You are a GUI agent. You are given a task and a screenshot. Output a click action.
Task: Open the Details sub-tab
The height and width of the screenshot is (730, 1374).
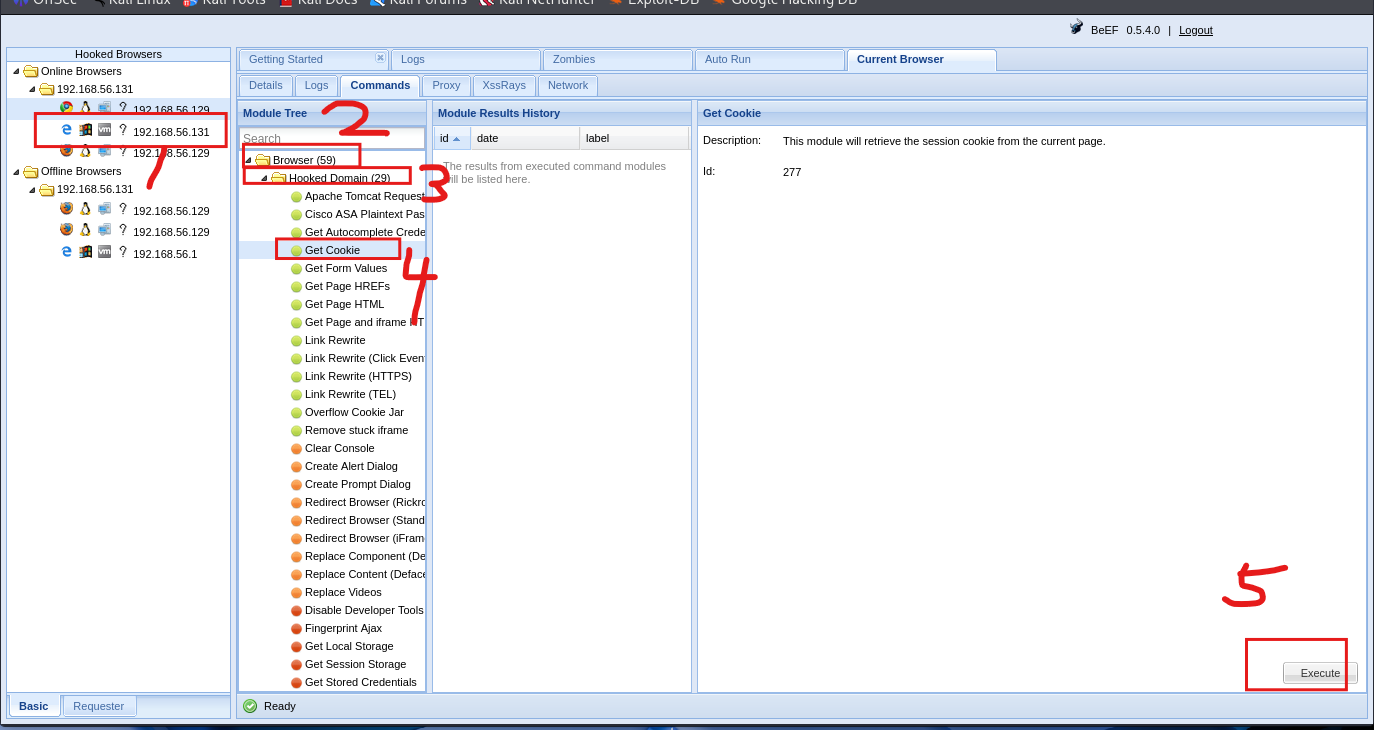(x=266, y=86)
